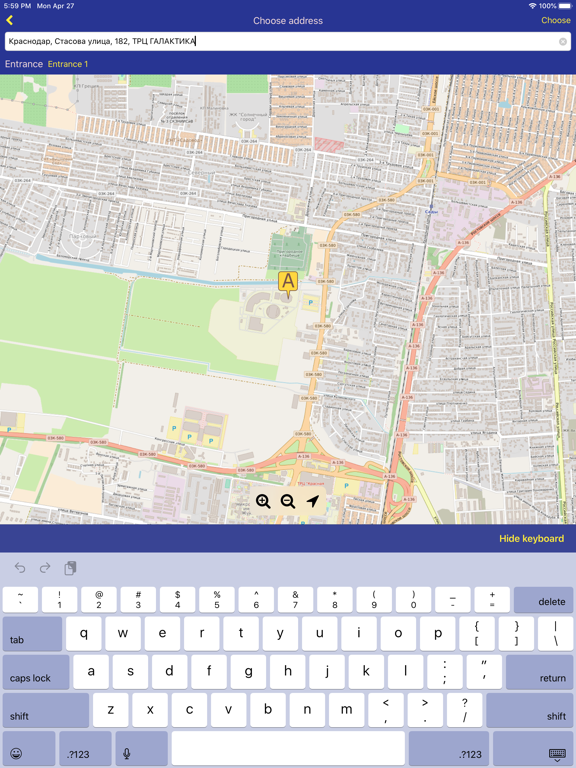Select Entrance 1 option
The image size is (576, 768).
click(x=68, y=64)
